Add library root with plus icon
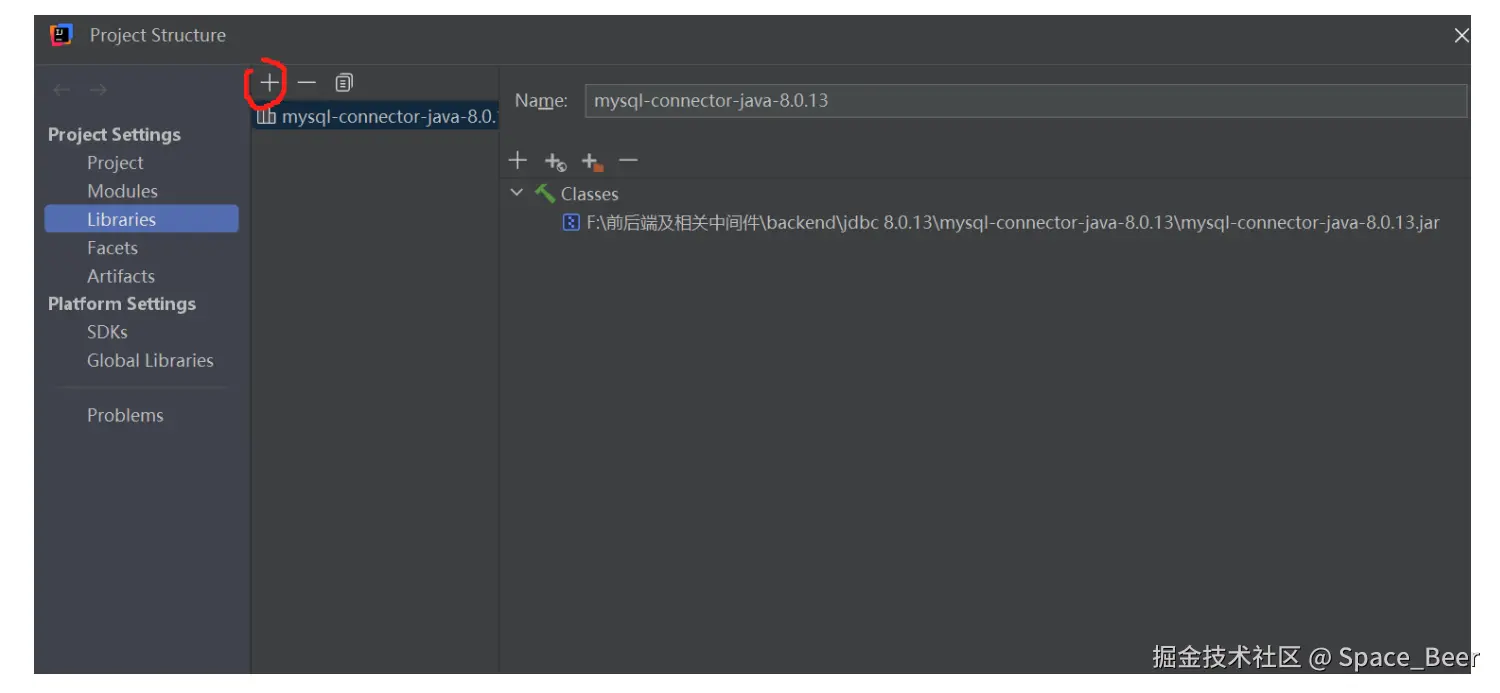Screen dimensions: 1500x693 coord(517,160)
